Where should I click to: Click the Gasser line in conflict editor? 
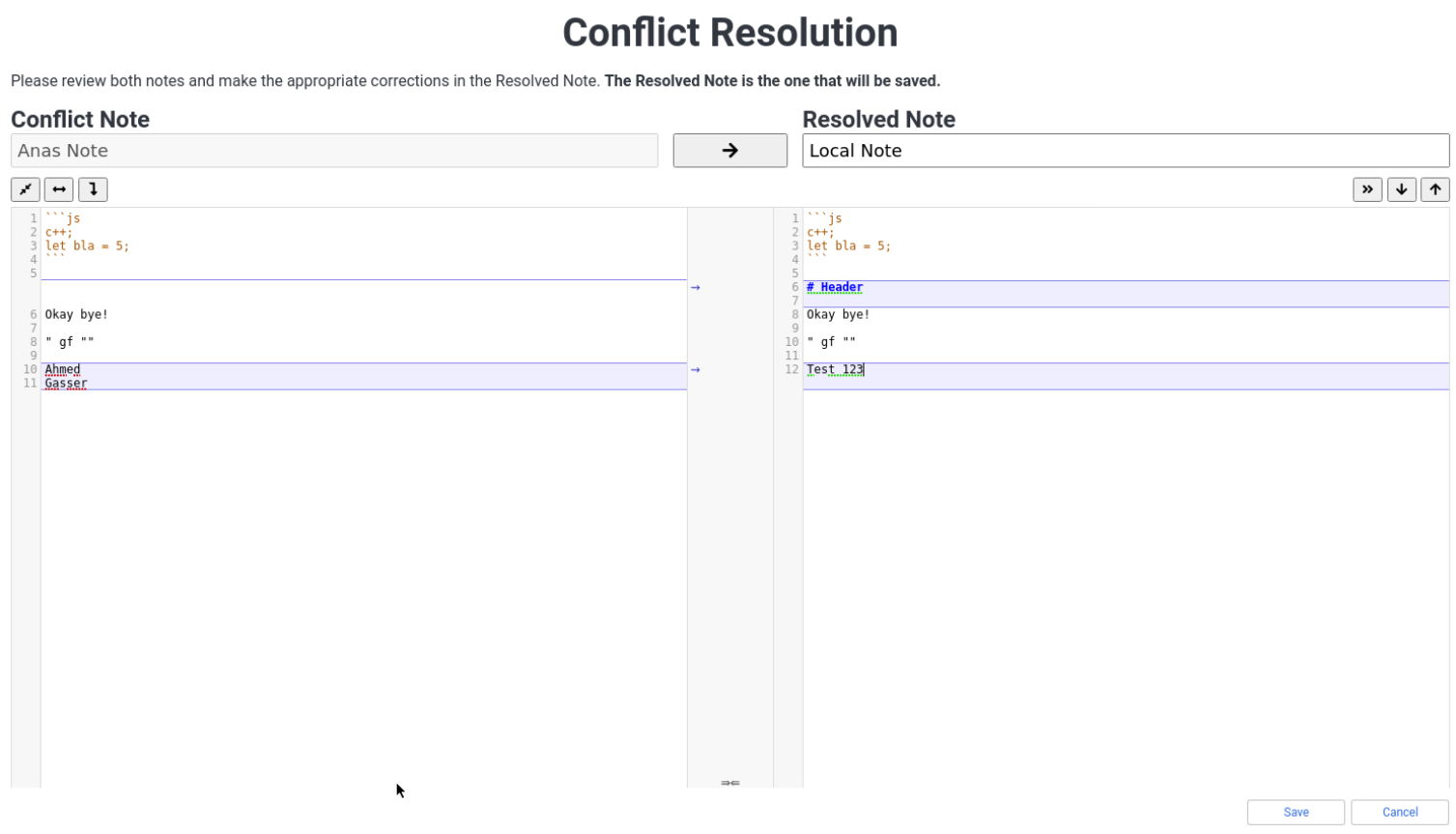click(66, 383)
